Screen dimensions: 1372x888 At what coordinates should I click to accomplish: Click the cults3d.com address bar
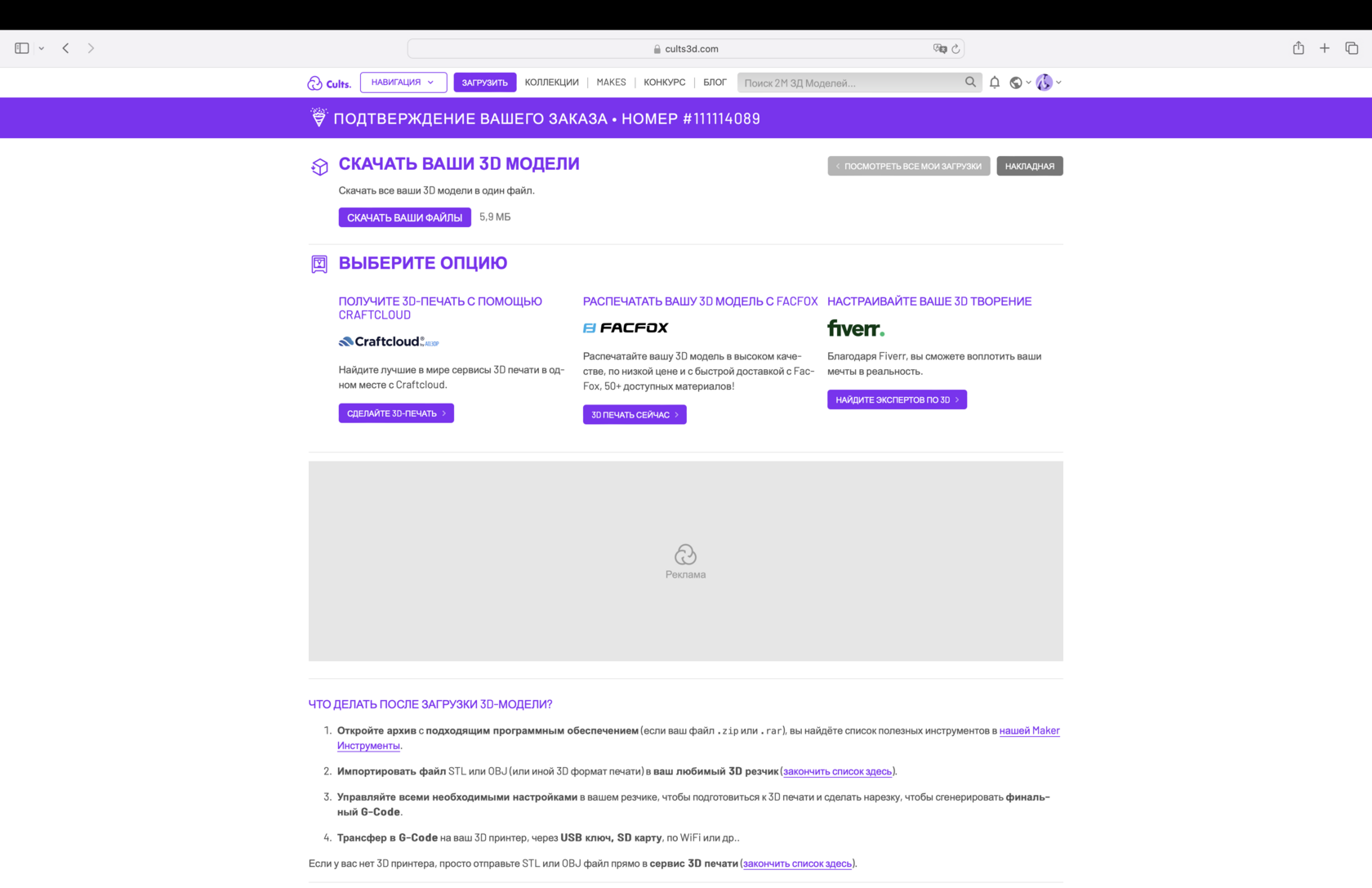[x=686, y=49]
